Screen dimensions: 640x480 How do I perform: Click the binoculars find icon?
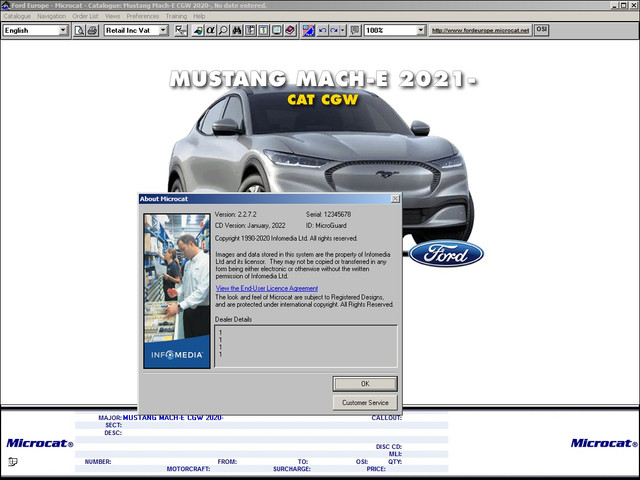[237, 31]
